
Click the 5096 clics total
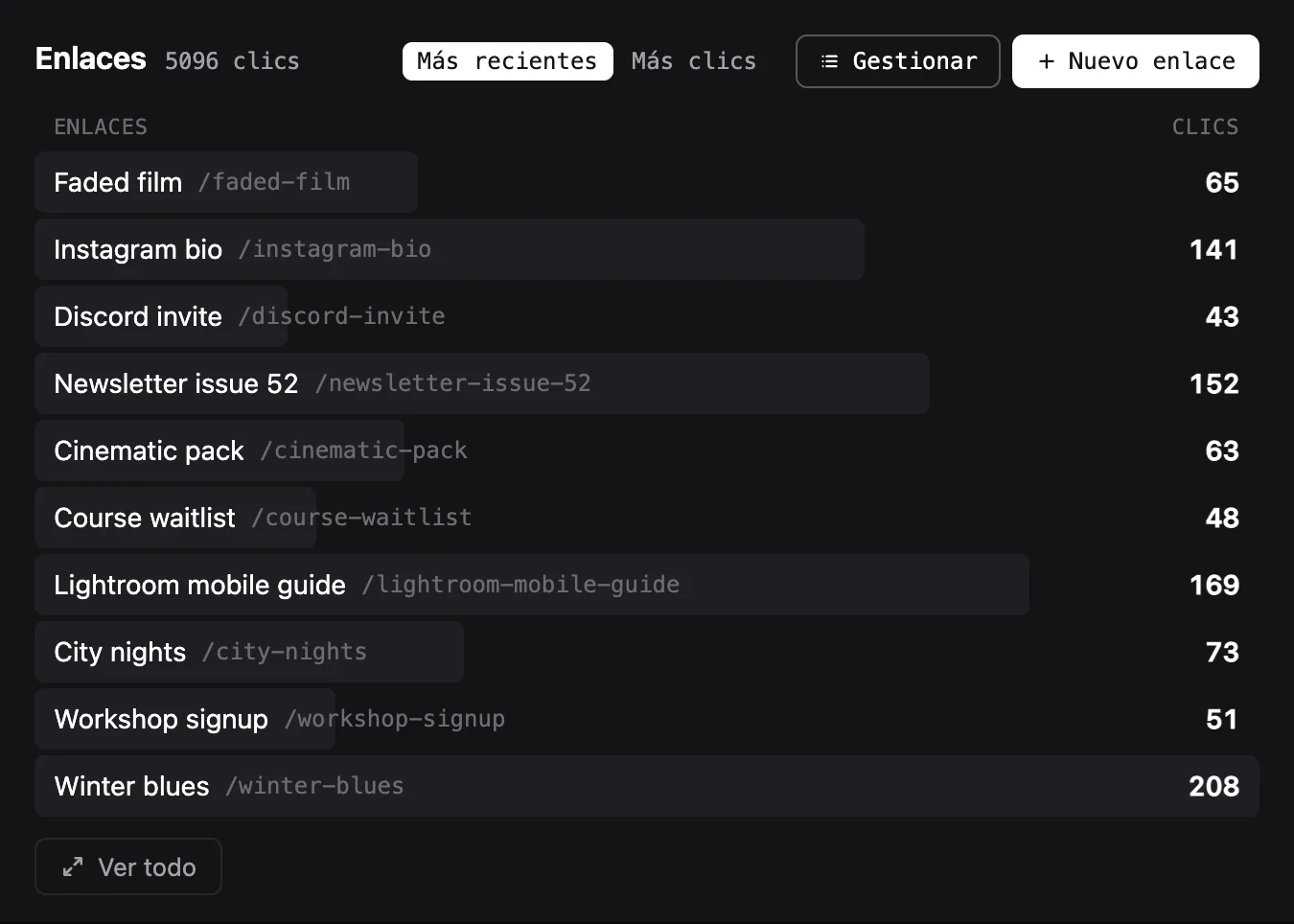[x=232, y=61]
